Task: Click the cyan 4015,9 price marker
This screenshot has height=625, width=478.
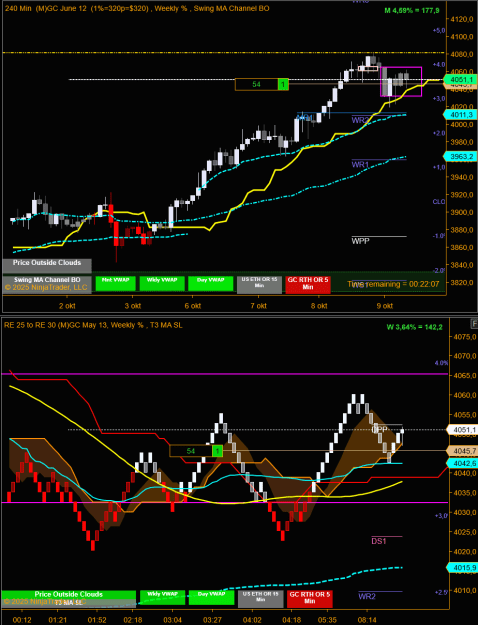Action: coord(461,567)
